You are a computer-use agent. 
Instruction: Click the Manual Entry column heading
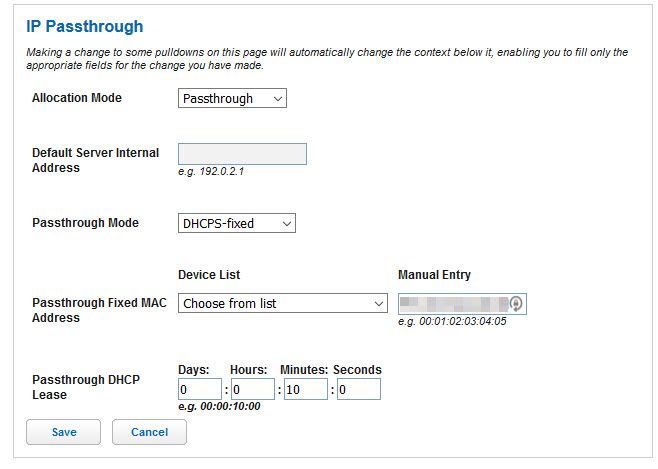pyautogui.click(x=434, y=274)
